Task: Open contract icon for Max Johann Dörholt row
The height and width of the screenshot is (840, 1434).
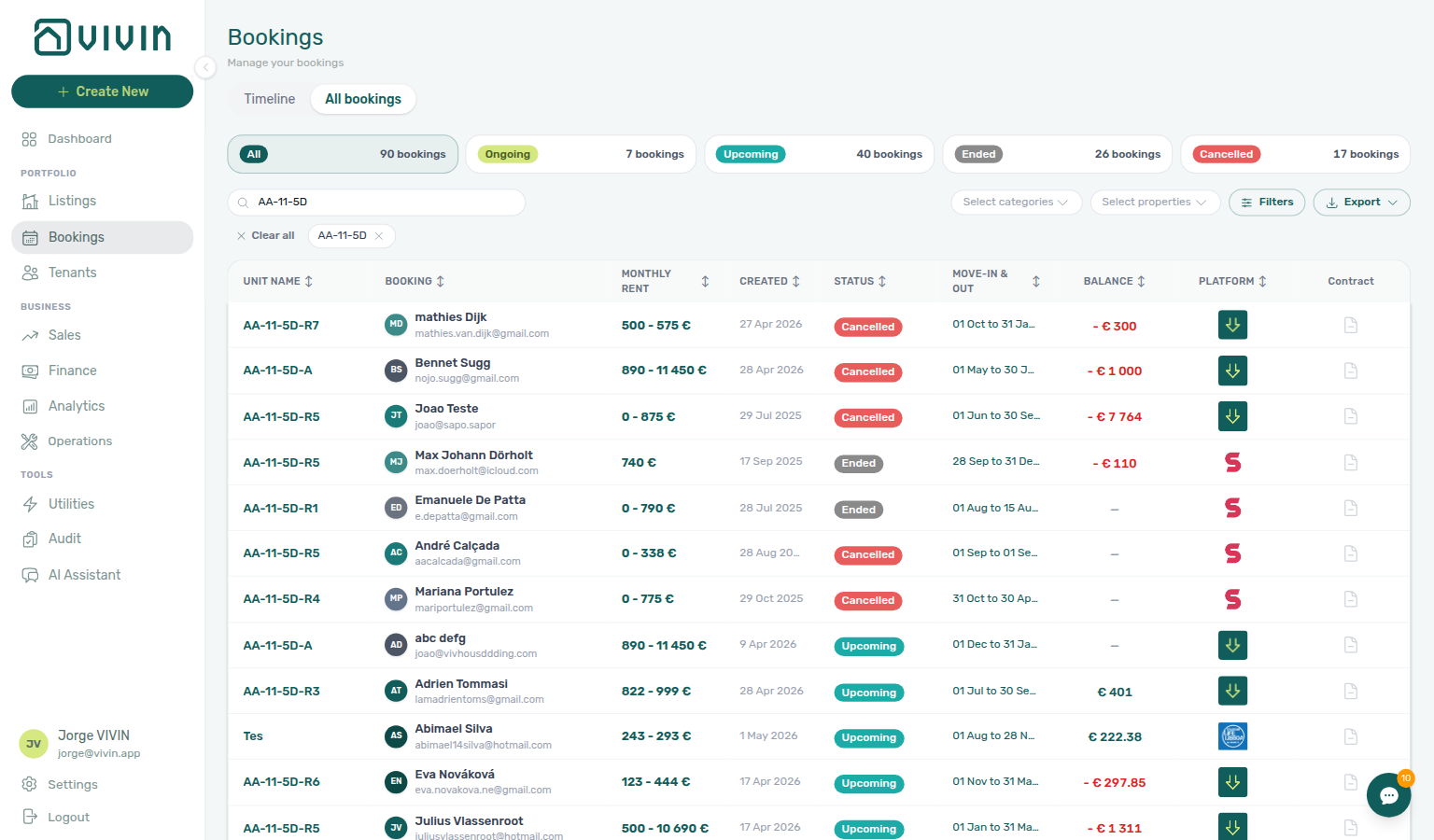Action: (1350, 462)
